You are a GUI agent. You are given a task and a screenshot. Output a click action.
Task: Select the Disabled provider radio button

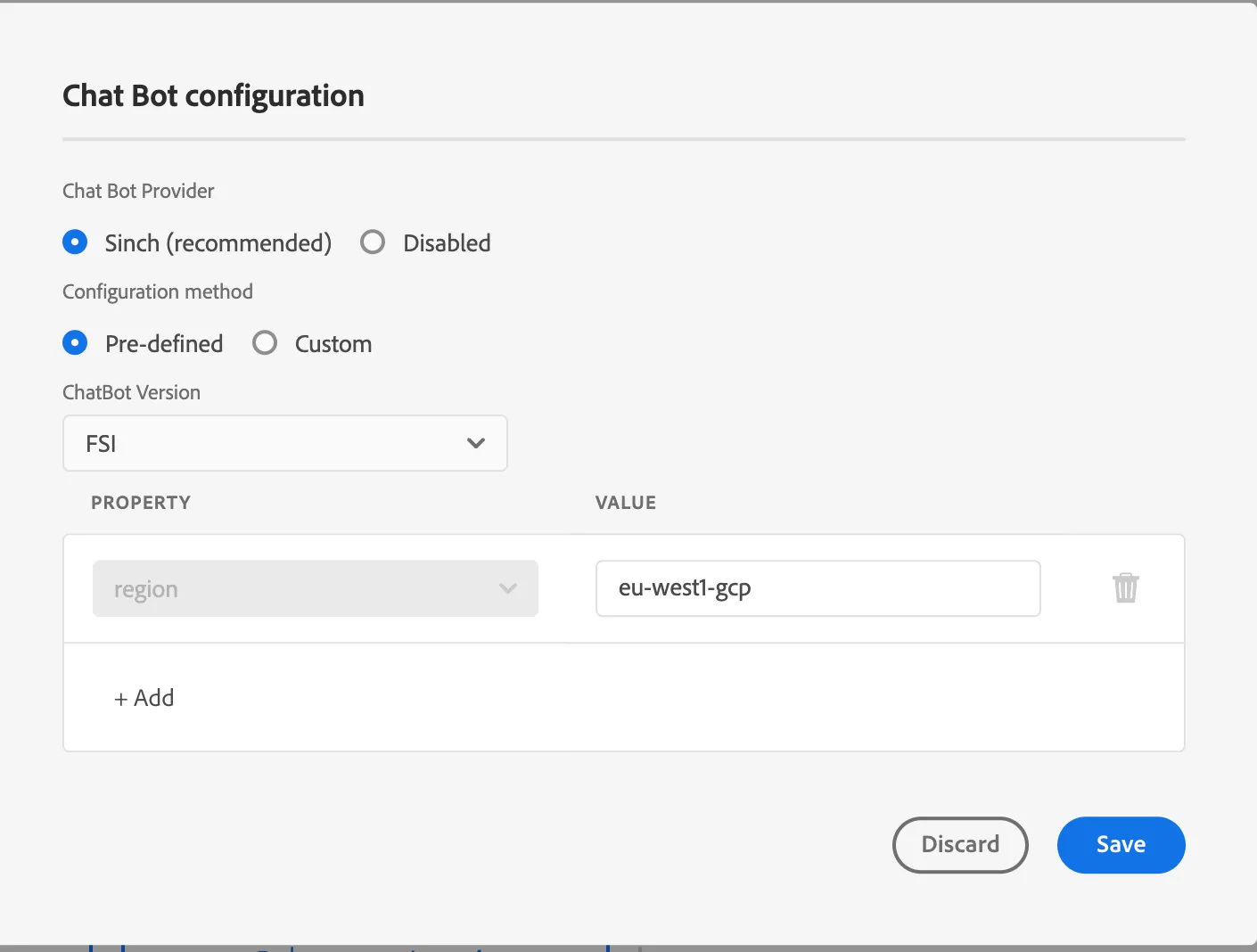[373, 242]
